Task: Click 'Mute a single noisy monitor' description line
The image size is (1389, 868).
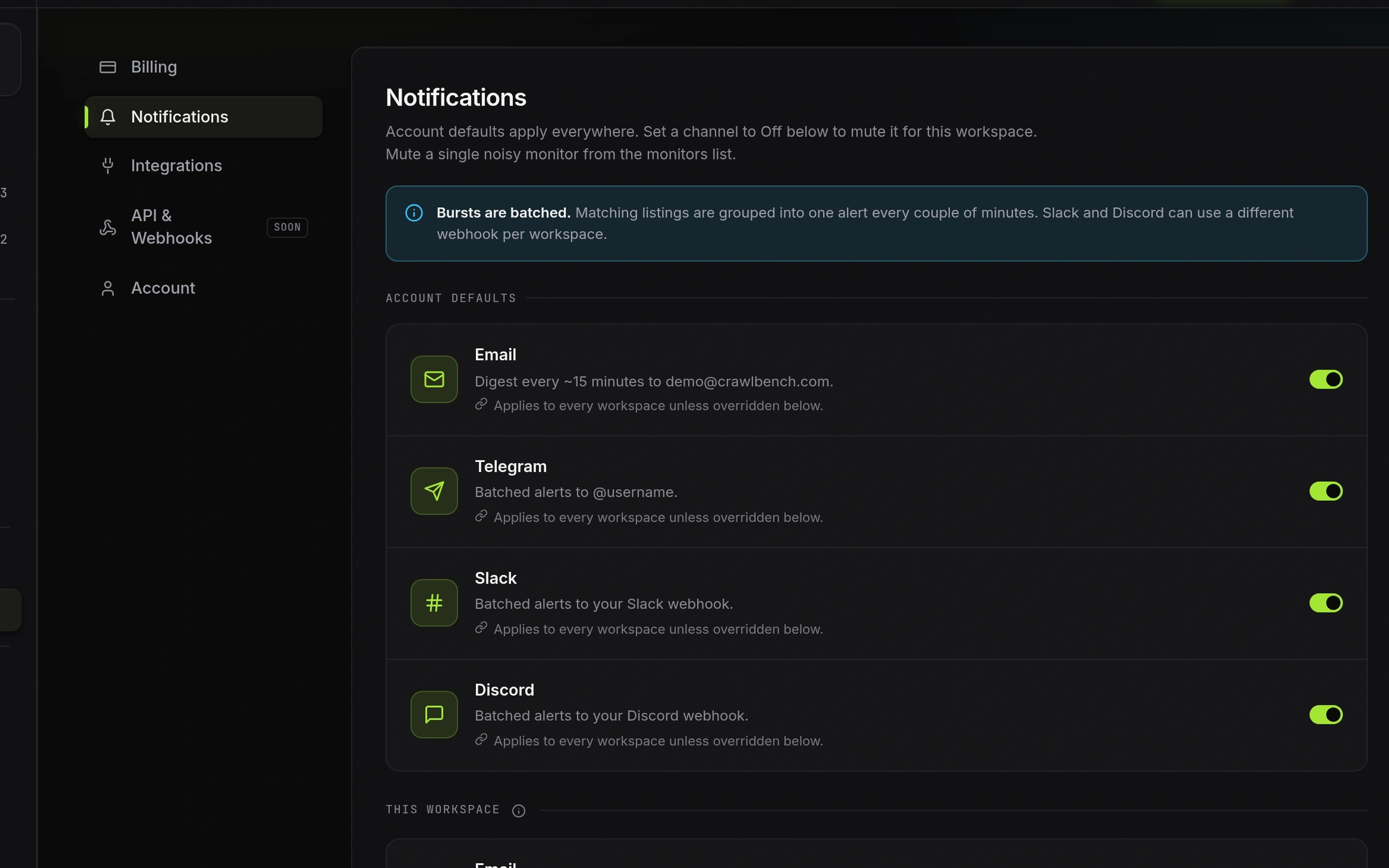Action: [x=560, y=154]
